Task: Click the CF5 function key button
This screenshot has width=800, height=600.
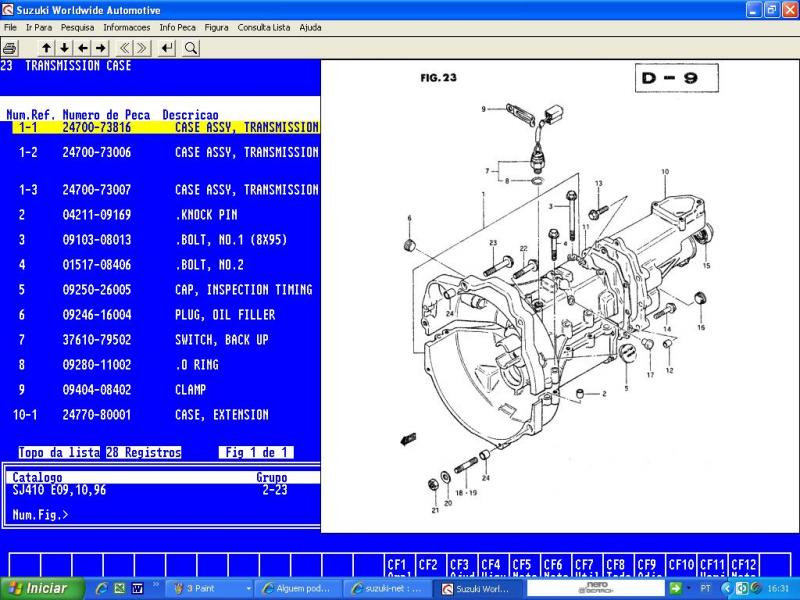Action: point(525,565)
